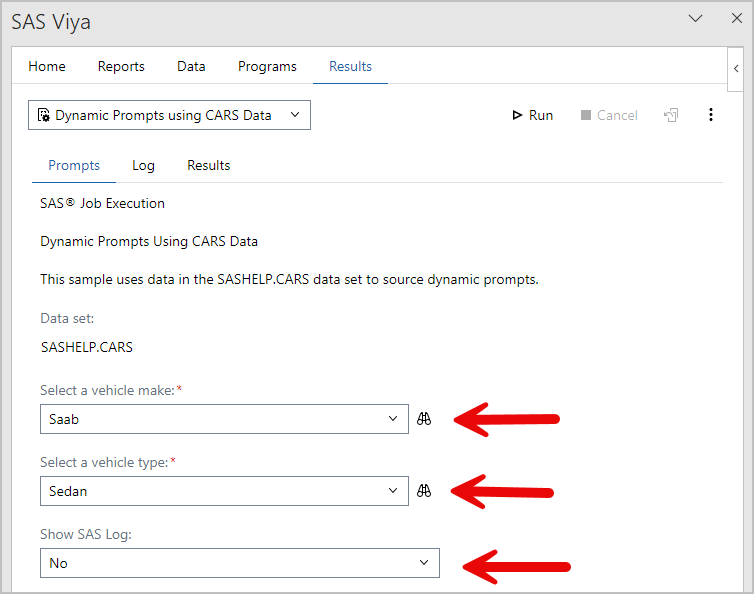Open the Data tab
Screen dimensions: 754x594
[191, 66]
